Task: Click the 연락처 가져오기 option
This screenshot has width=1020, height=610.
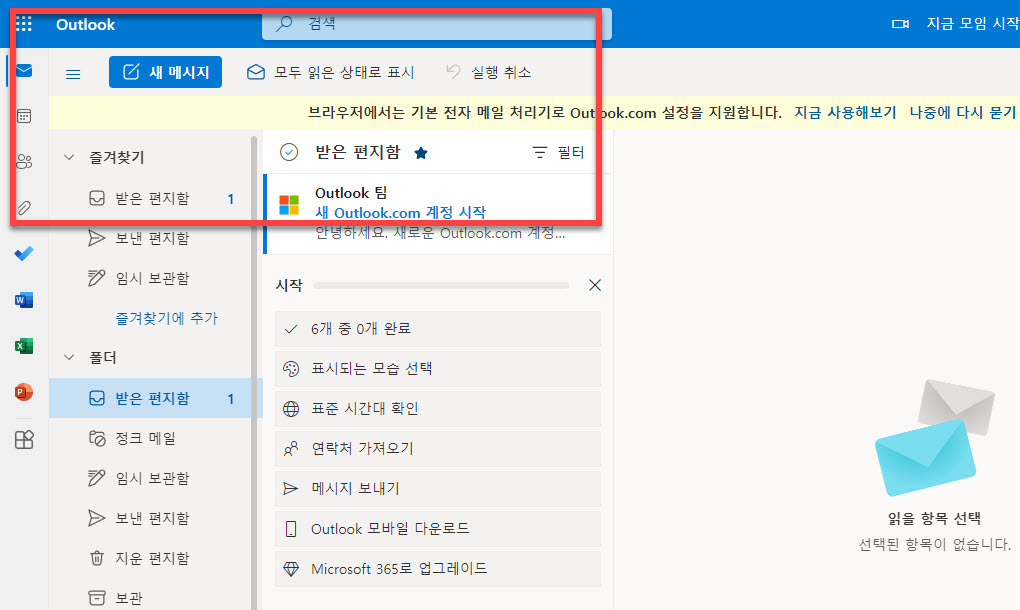Action: point(438,449)
